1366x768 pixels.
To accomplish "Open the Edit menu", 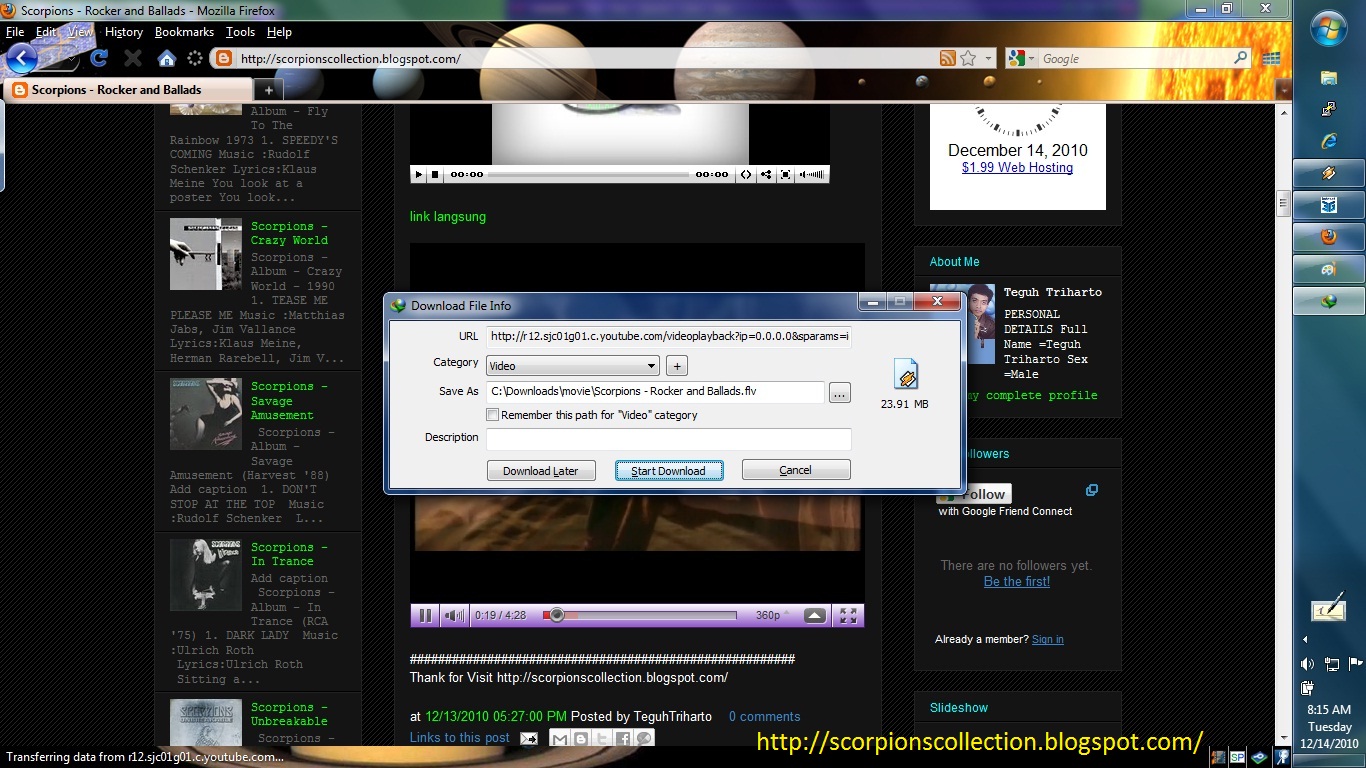I will tap(46, 32).
